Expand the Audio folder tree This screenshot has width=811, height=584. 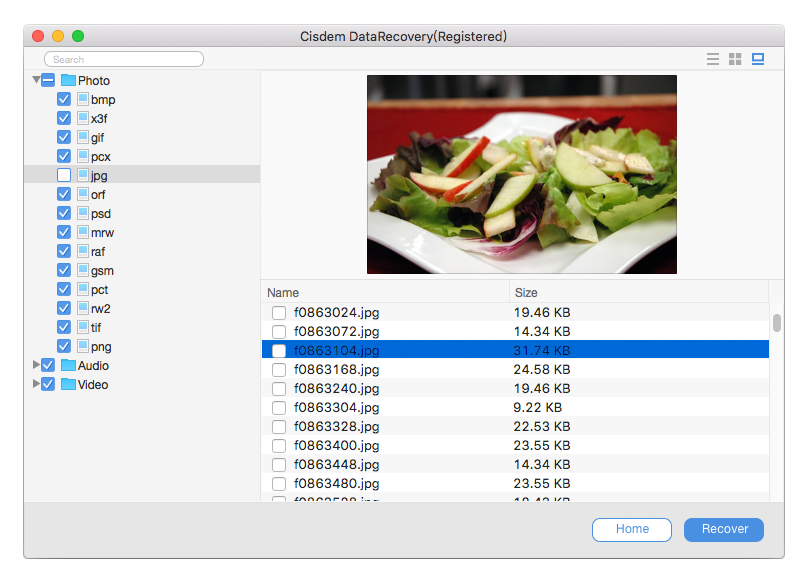[36, 365]
